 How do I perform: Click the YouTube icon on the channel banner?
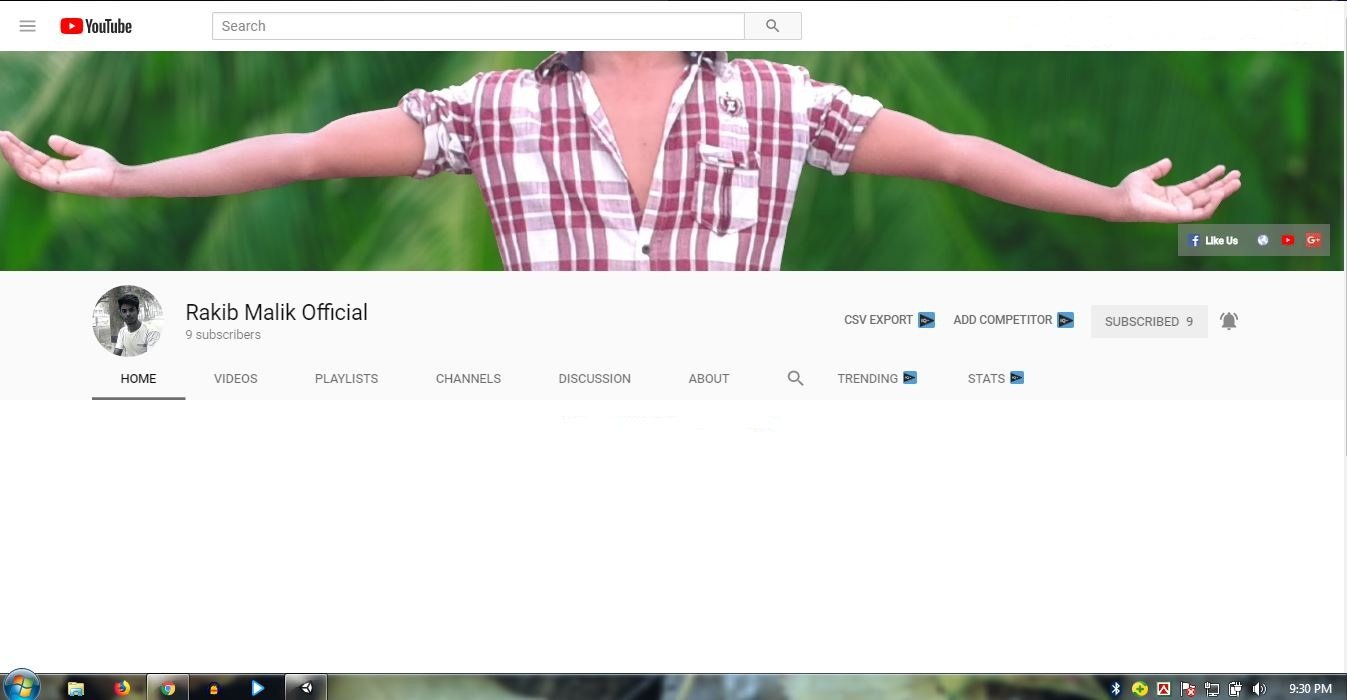(x=1287, y=240)
